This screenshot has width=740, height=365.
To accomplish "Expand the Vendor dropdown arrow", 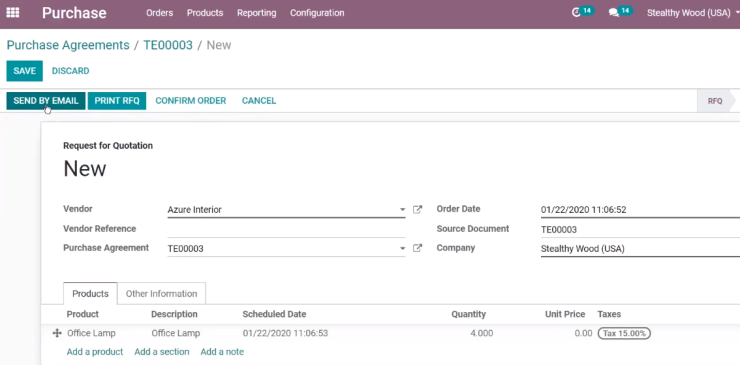I will tap(402, 210).
